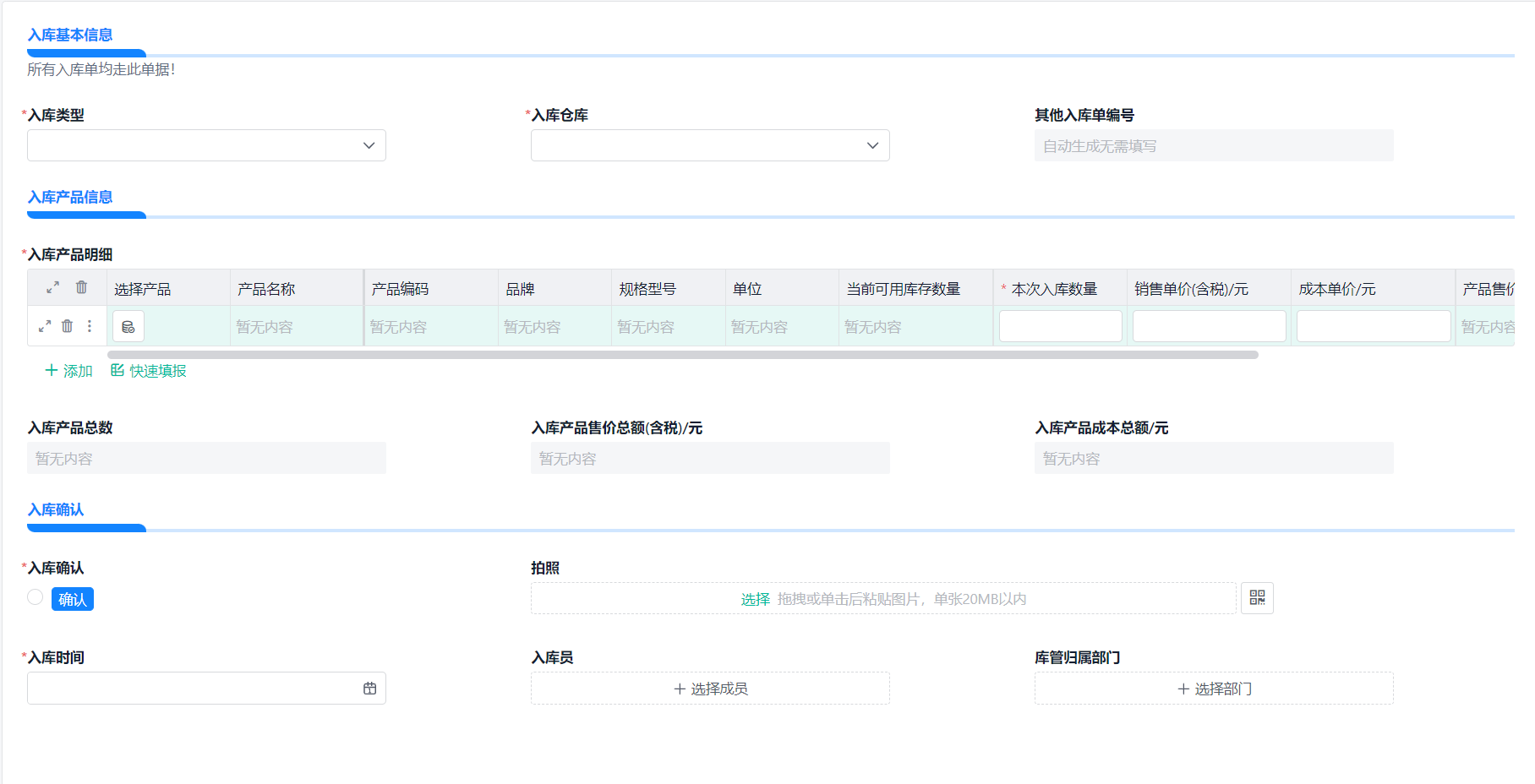Open the 入库仓库 dropdown
The height and width of the screenshot is (784, 1535).
pyautogui.click(x=710, y=145)
